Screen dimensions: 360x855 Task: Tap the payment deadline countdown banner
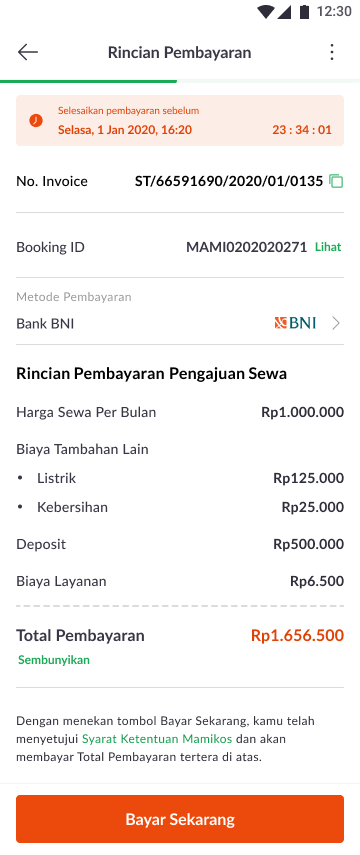180,121
